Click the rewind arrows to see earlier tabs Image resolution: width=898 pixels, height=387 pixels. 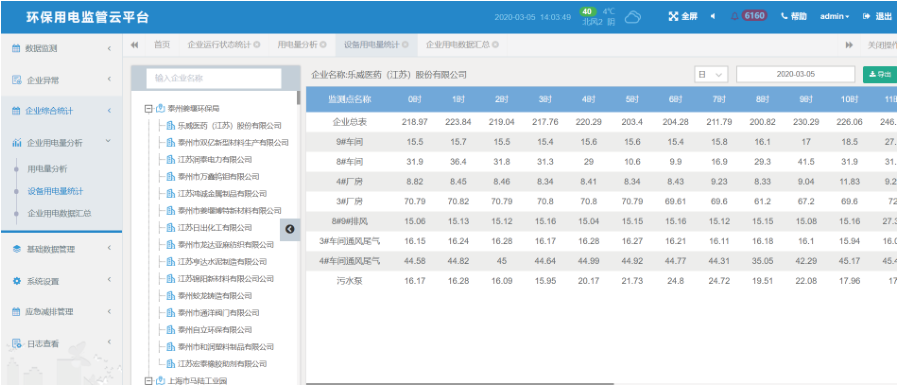[x=135, y=45]
